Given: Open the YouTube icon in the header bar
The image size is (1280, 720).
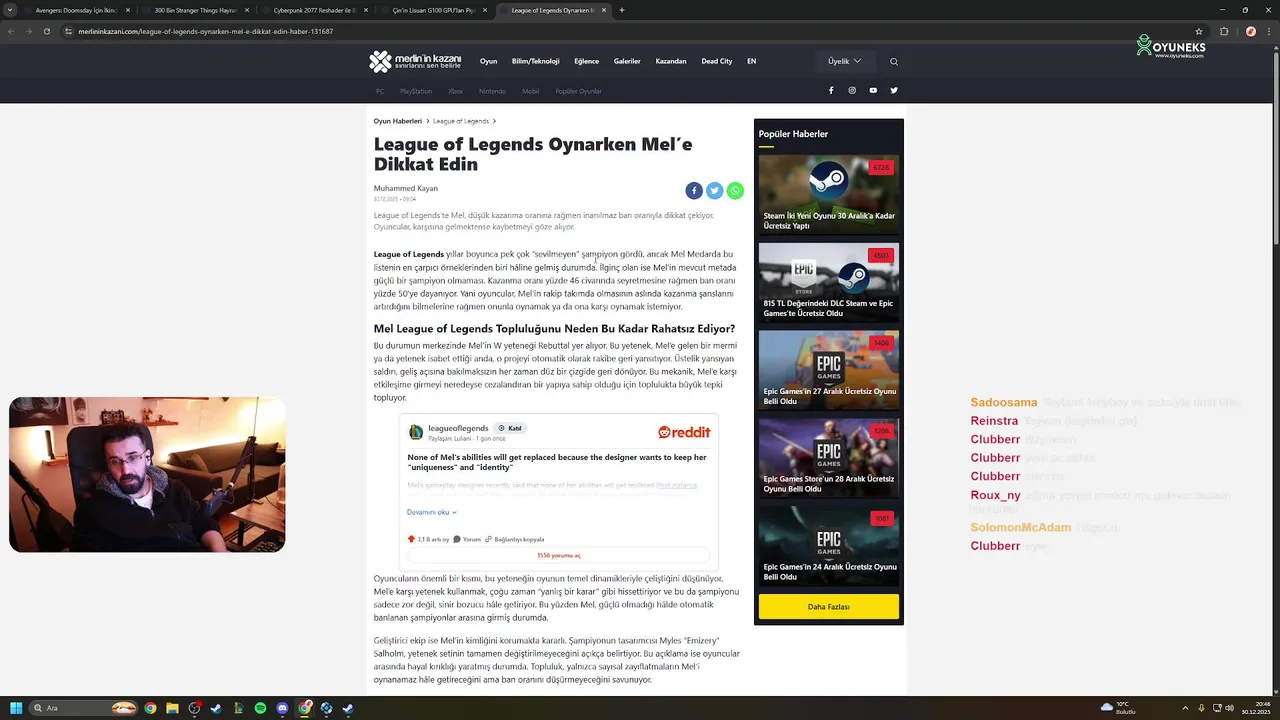Looking at the screenshot, I should (x=873, y=90).
